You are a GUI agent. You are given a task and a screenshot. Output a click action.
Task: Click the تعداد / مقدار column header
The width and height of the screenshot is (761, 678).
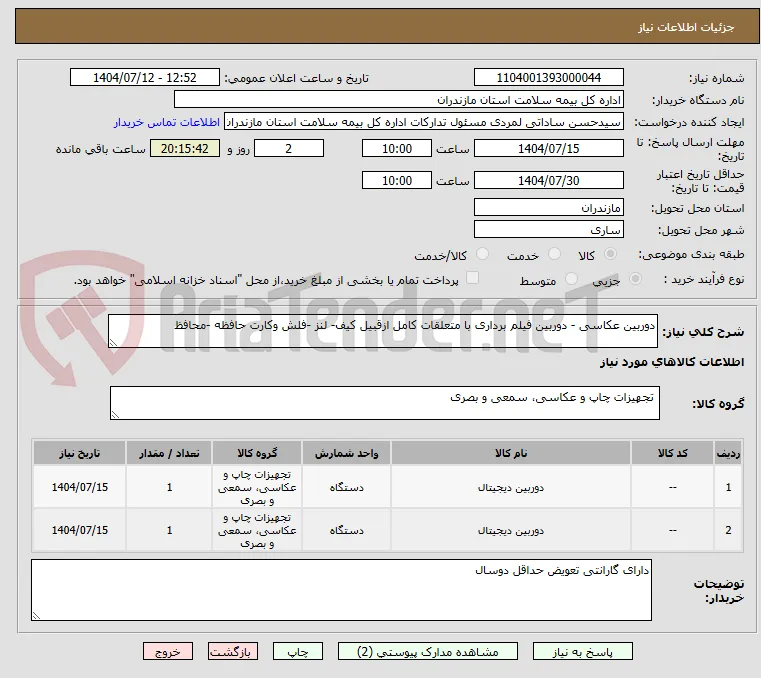tap(169, 453)
